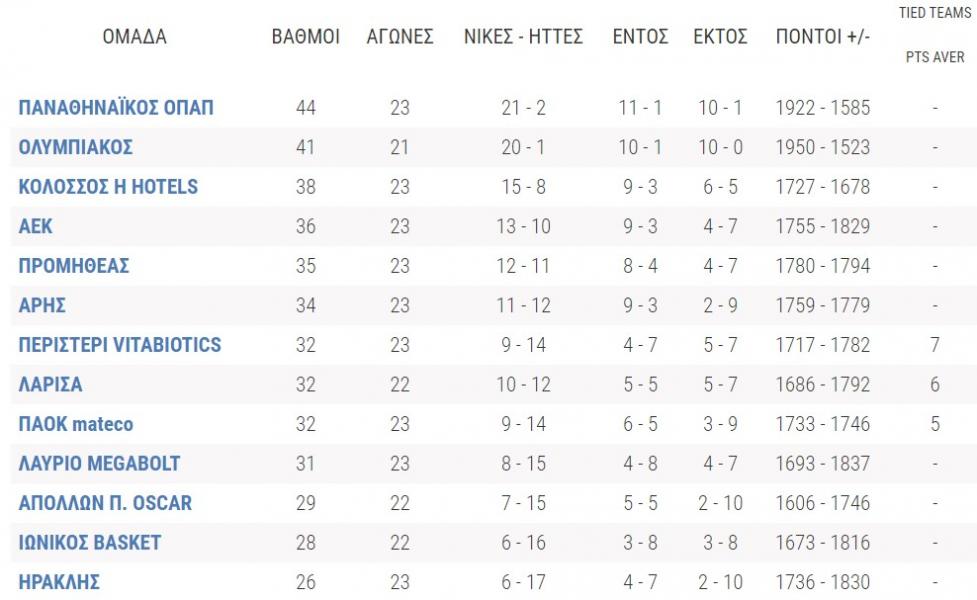Open the ΠΑΟΚ mateco team link

(x=75, y=424)
